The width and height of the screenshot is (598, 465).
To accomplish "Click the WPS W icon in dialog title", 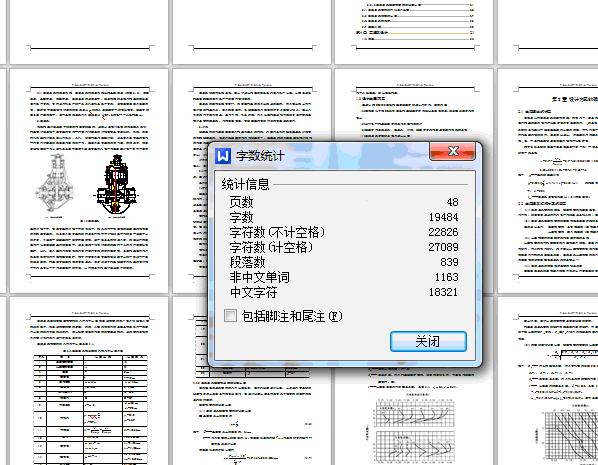I will 223,156.
